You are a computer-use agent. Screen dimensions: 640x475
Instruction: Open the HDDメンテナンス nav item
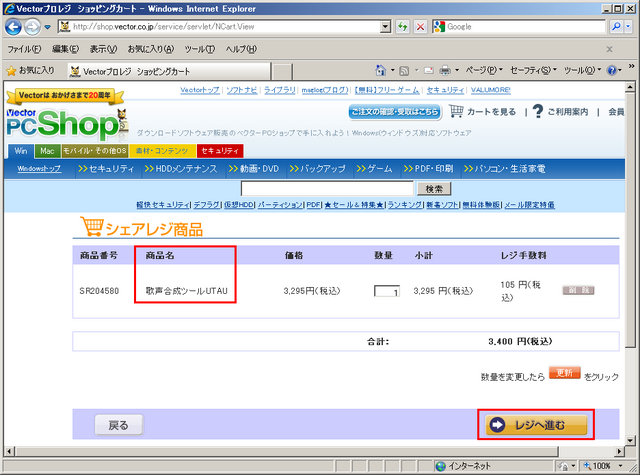coord(181,169)
